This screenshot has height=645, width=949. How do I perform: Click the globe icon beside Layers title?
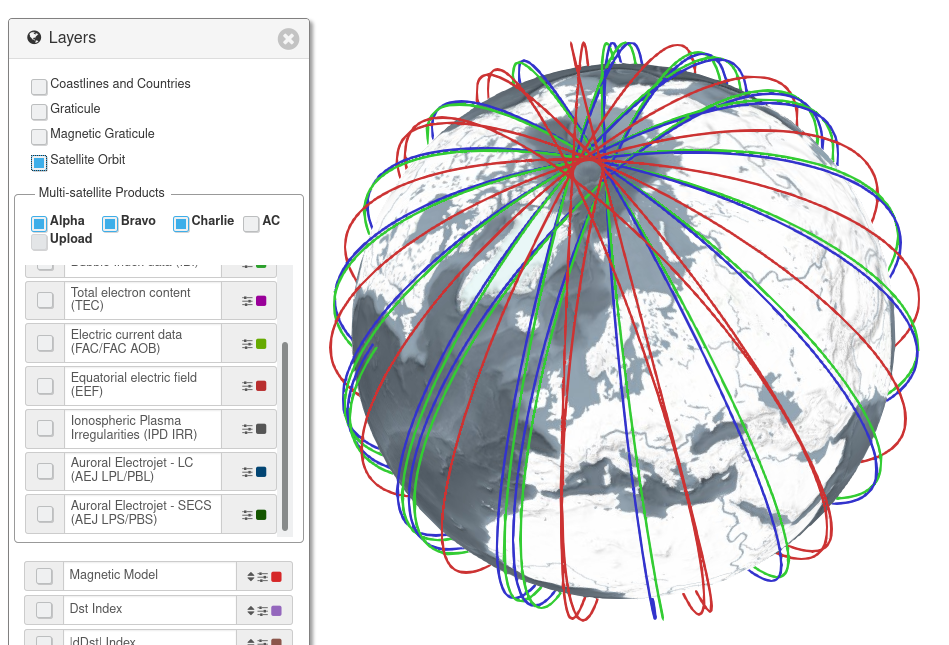(33, 36)
